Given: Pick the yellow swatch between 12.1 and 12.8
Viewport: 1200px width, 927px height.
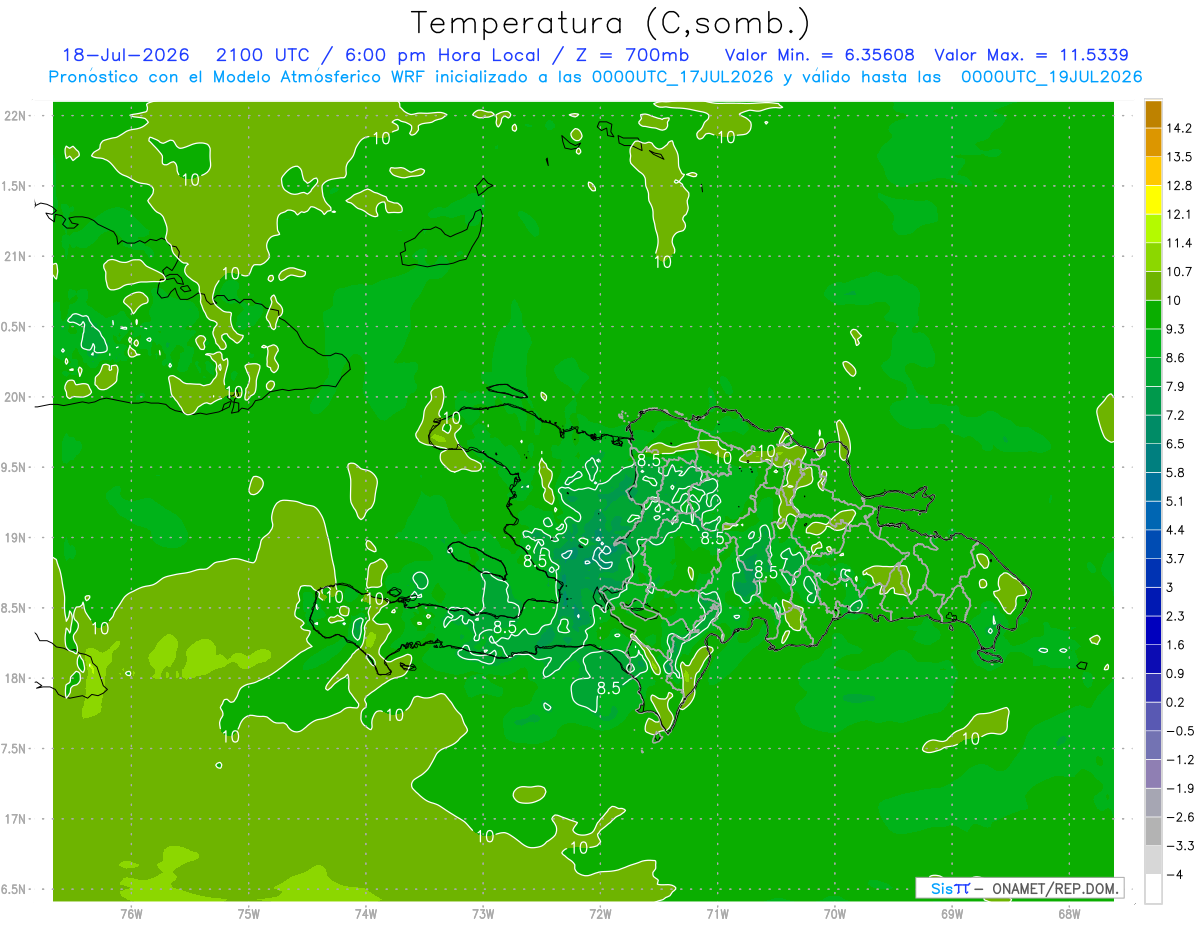Looking at the screenshot, I should coord(1153,200).
